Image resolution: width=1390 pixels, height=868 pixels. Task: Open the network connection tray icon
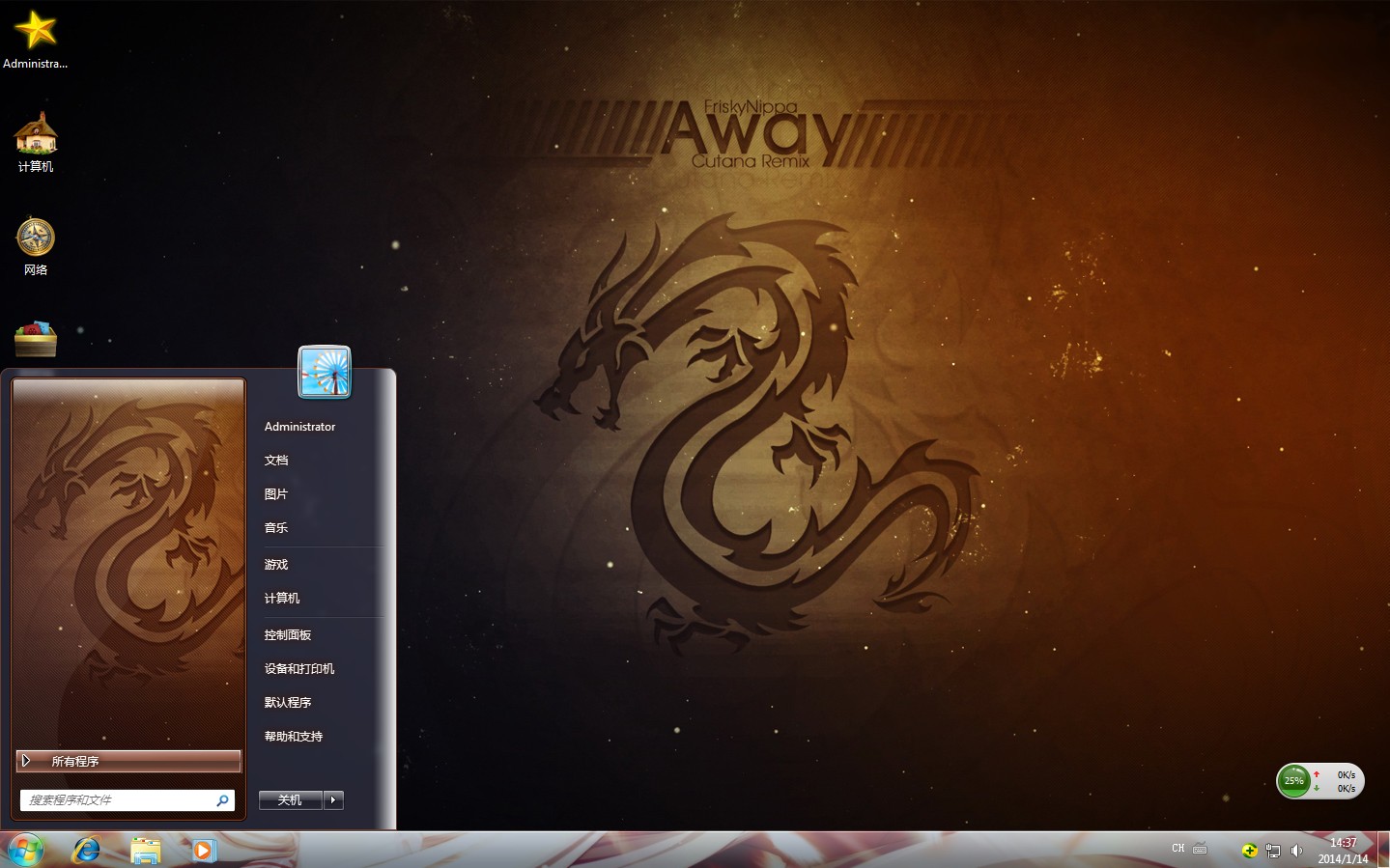click(x=1273, y=851)
